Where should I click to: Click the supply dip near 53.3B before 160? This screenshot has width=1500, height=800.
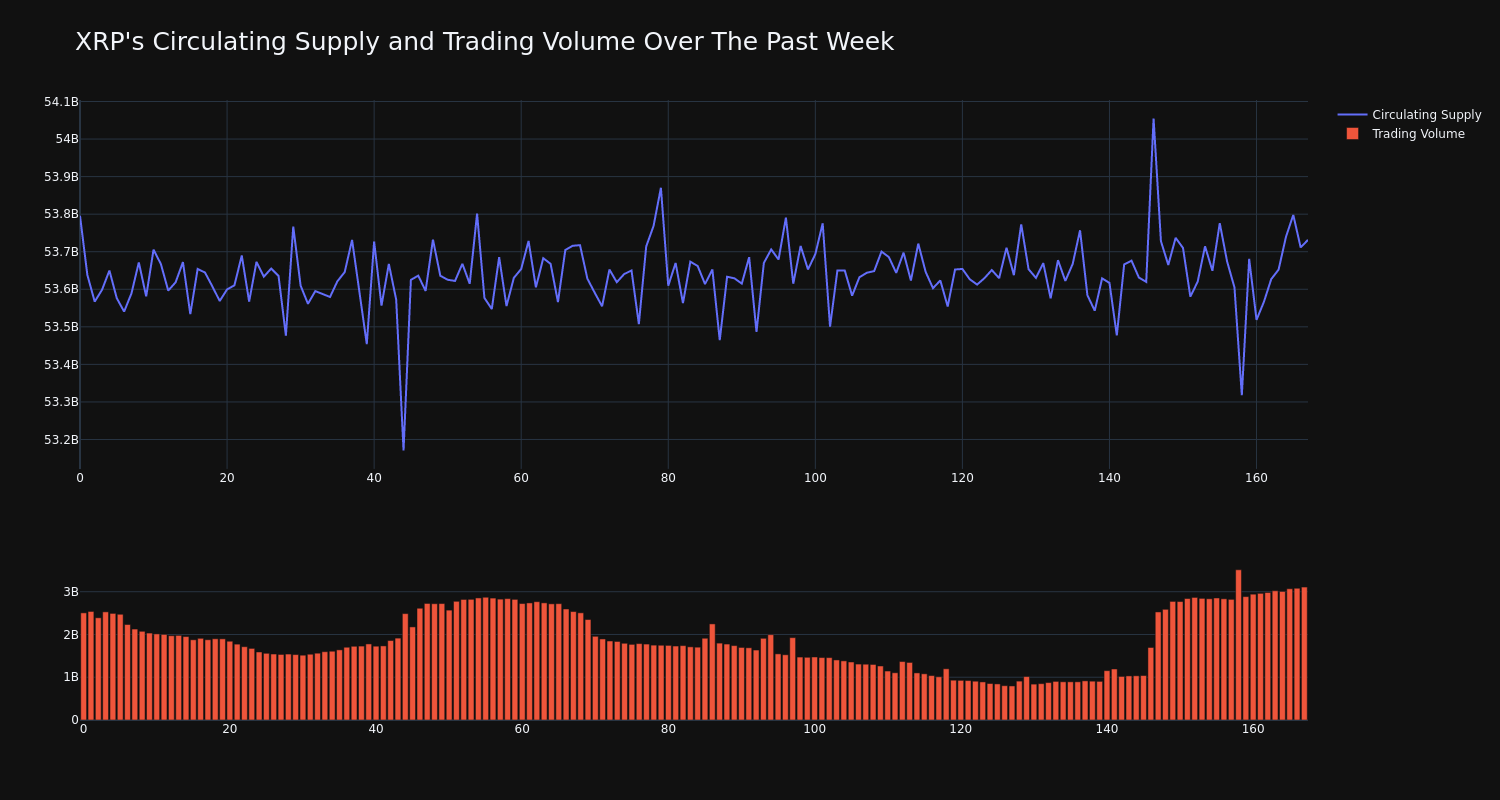(1242, 394)
